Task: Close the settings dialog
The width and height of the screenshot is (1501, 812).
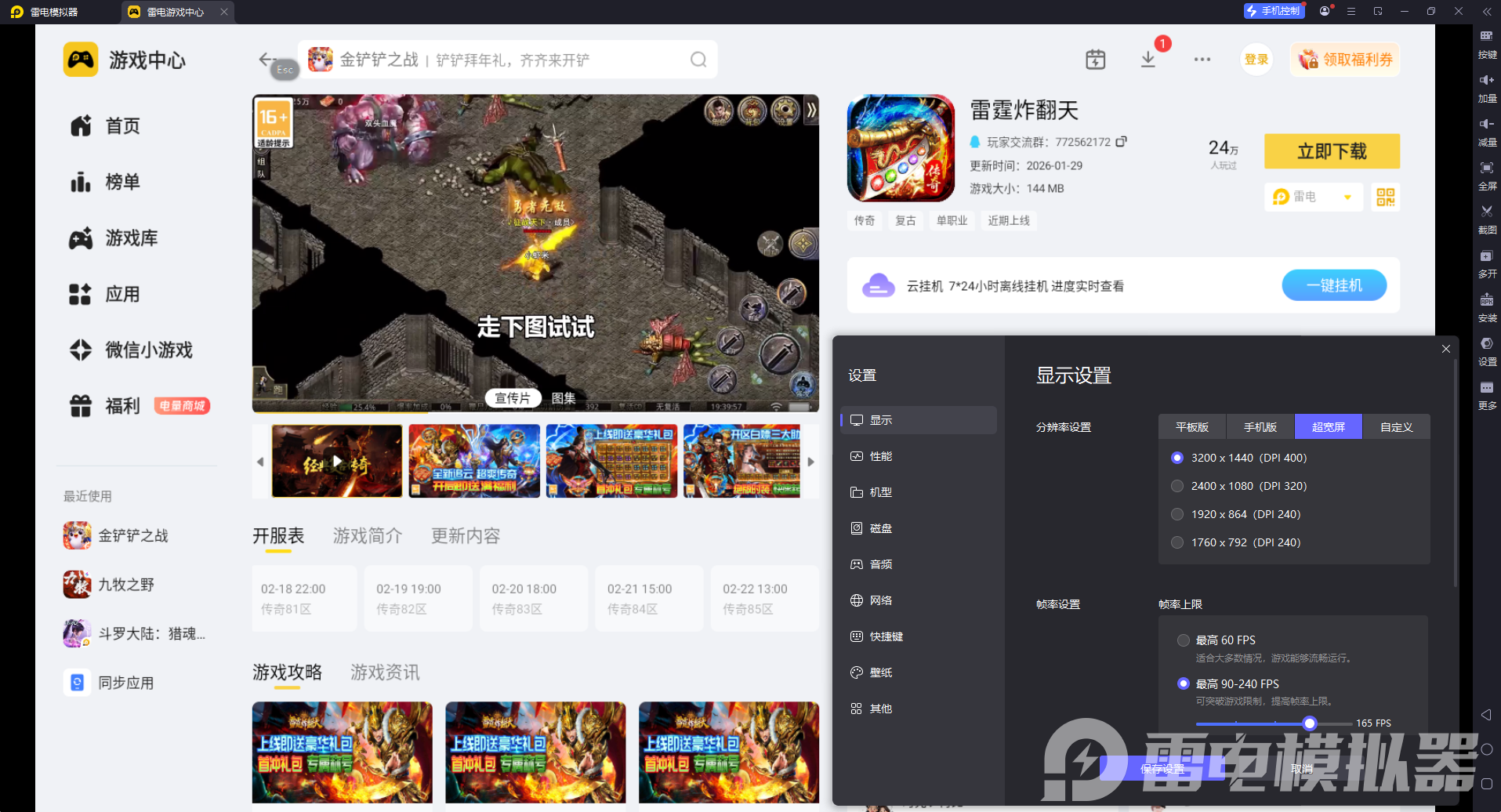Action: [1446, 349]
